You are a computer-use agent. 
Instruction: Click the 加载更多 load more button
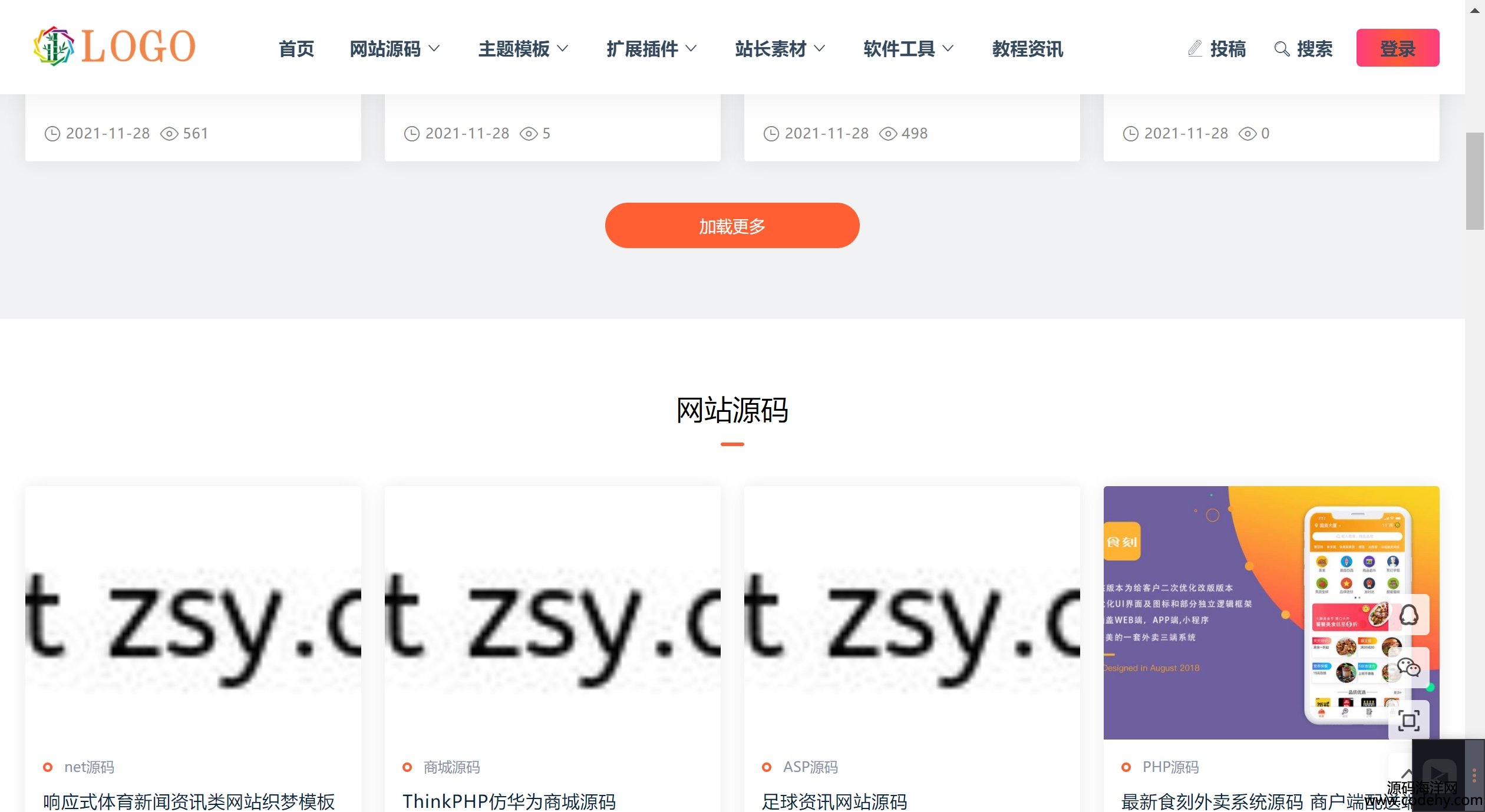(732, 226)
